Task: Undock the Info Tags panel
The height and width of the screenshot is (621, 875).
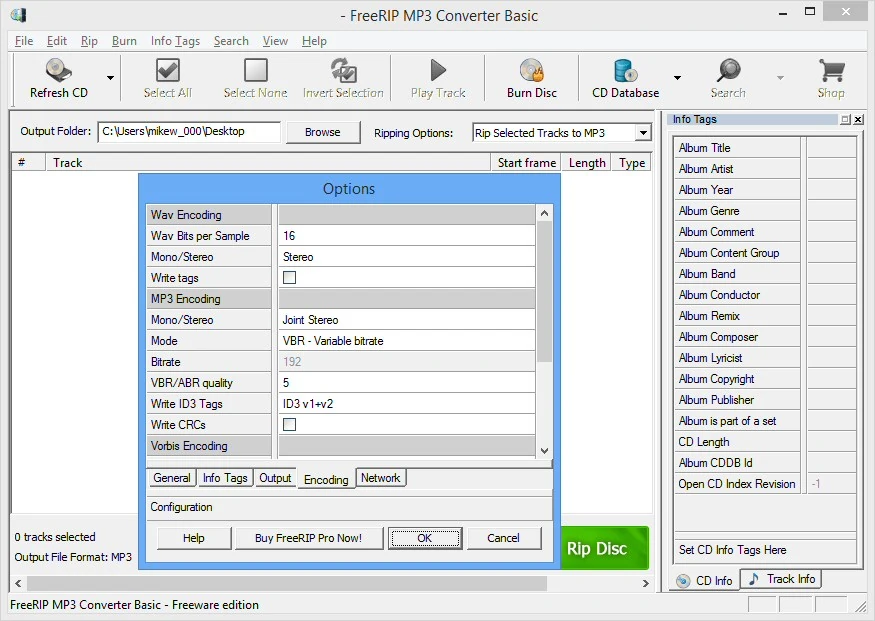Action: [x=845, y=119]
